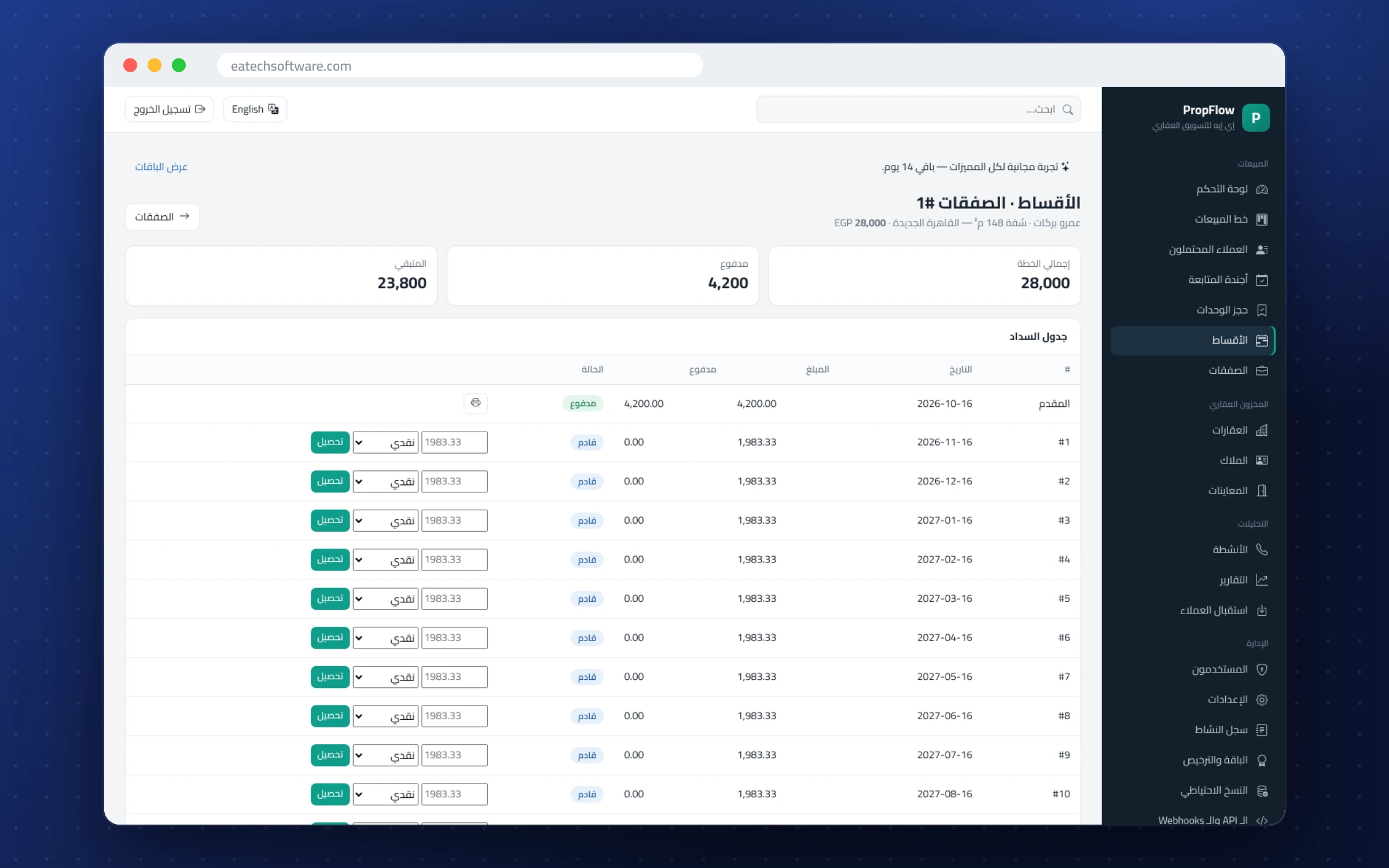Click the backup database icon

pyautogui.click(x=1262, y=791)
